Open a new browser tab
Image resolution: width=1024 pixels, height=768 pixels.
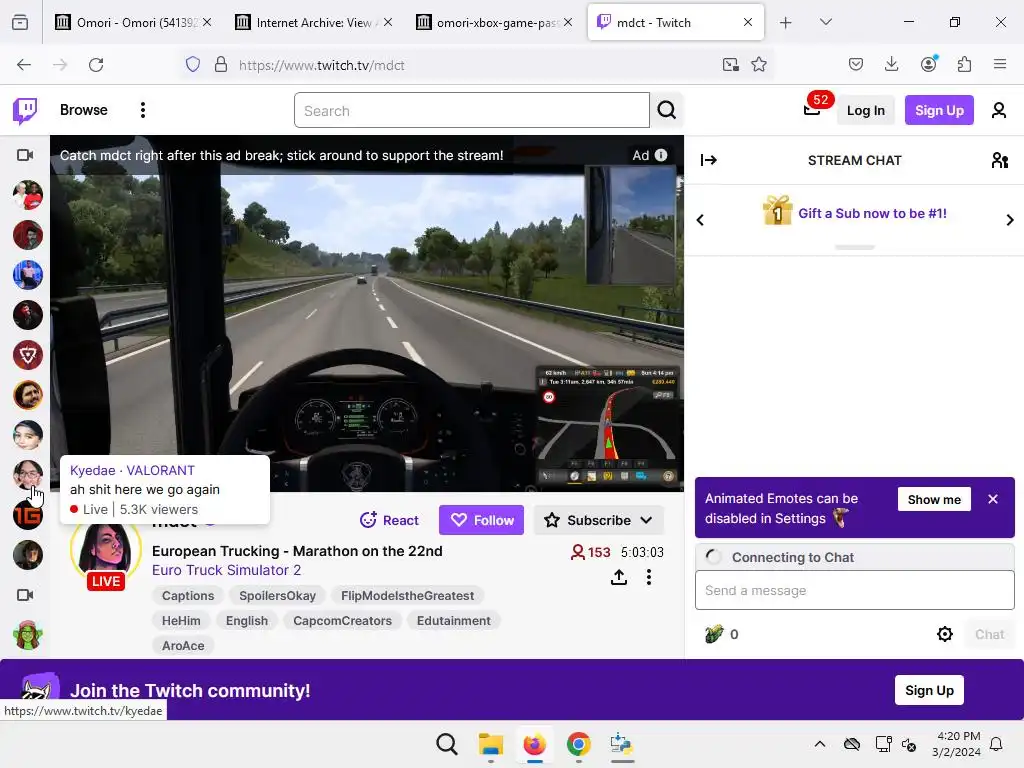click(x=786, y=23)
